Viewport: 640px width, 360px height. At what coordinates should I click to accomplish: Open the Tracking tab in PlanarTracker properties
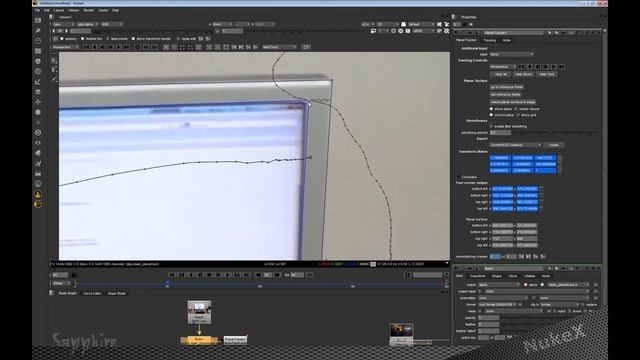[x=489, y=40]
